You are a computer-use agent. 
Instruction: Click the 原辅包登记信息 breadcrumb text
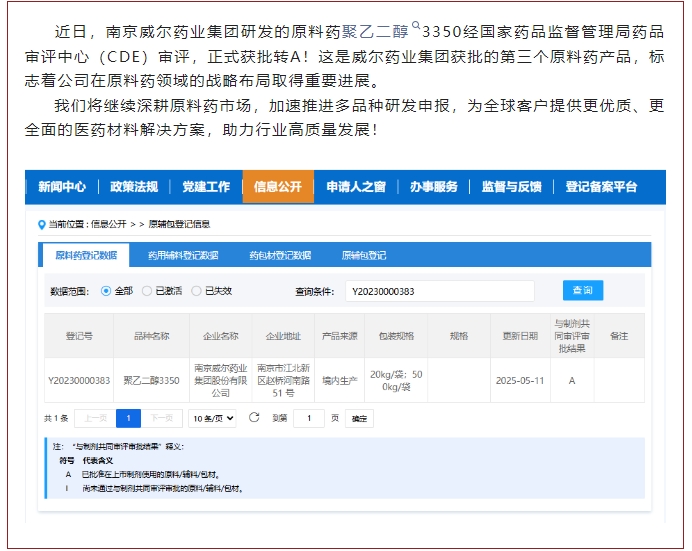click(x=179, y=224)
